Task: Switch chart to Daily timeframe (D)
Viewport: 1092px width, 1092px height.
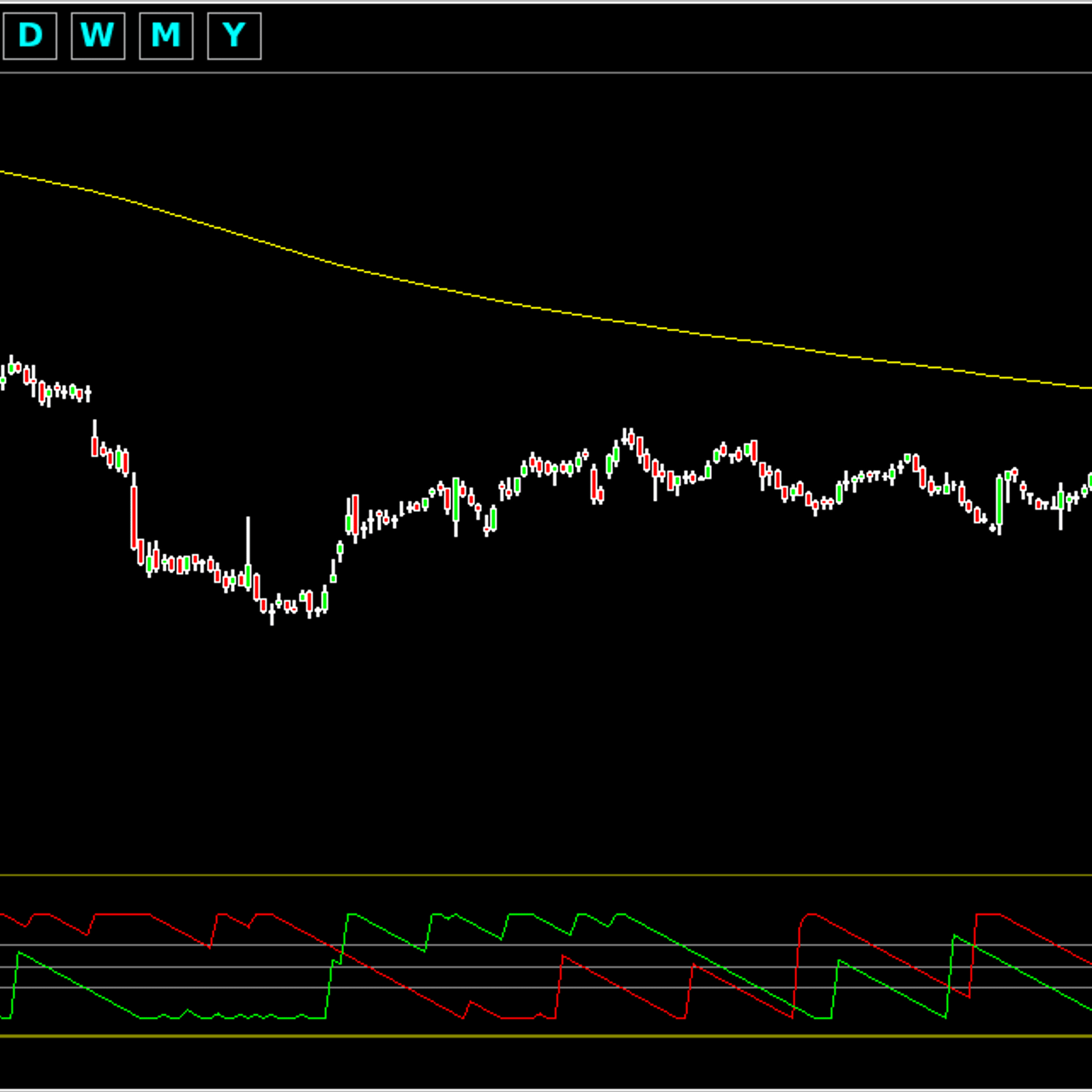Action: point(30,36)
